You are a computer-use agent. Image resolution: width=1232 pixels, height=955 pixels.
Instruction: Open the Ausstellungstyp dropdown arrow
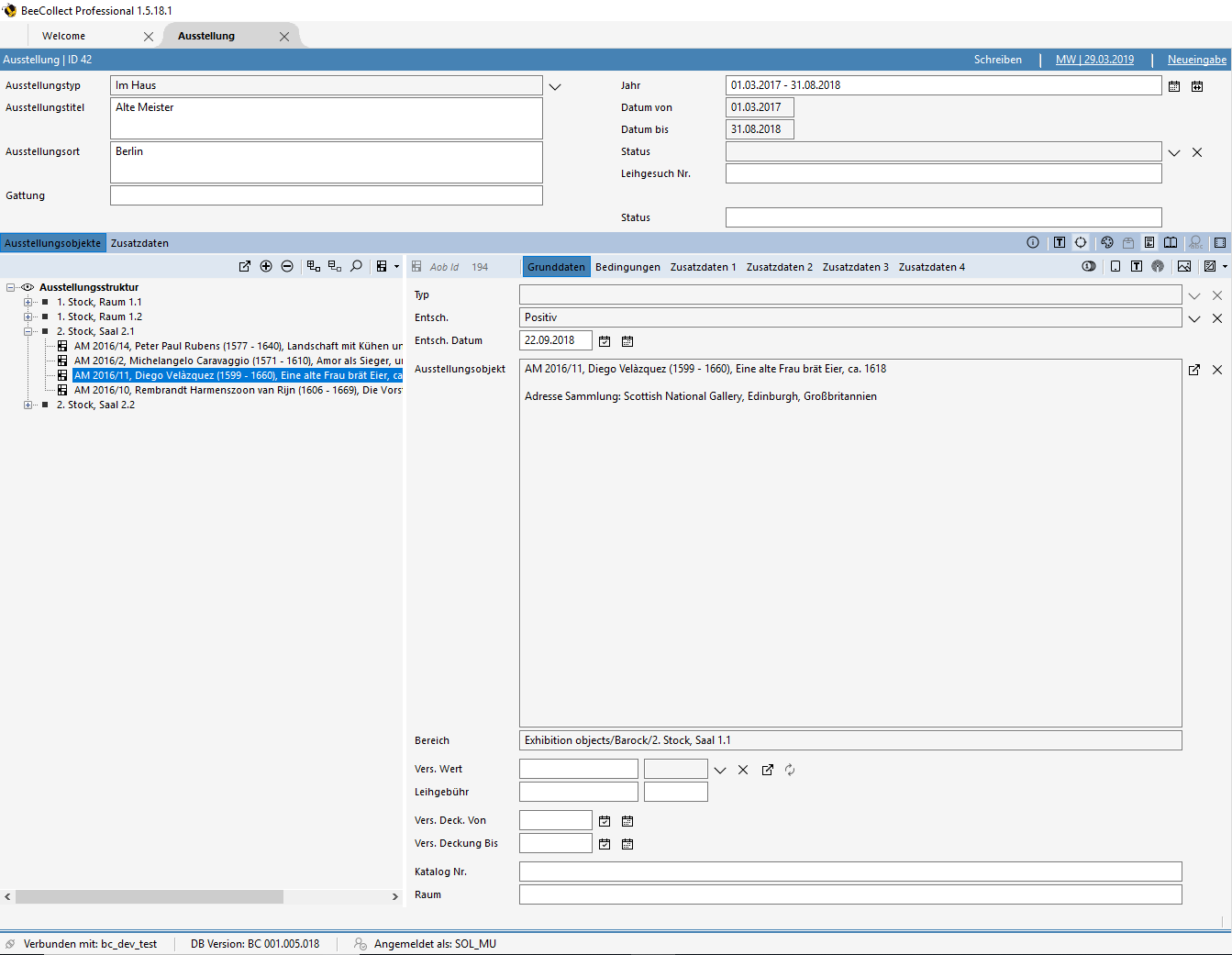555,87
